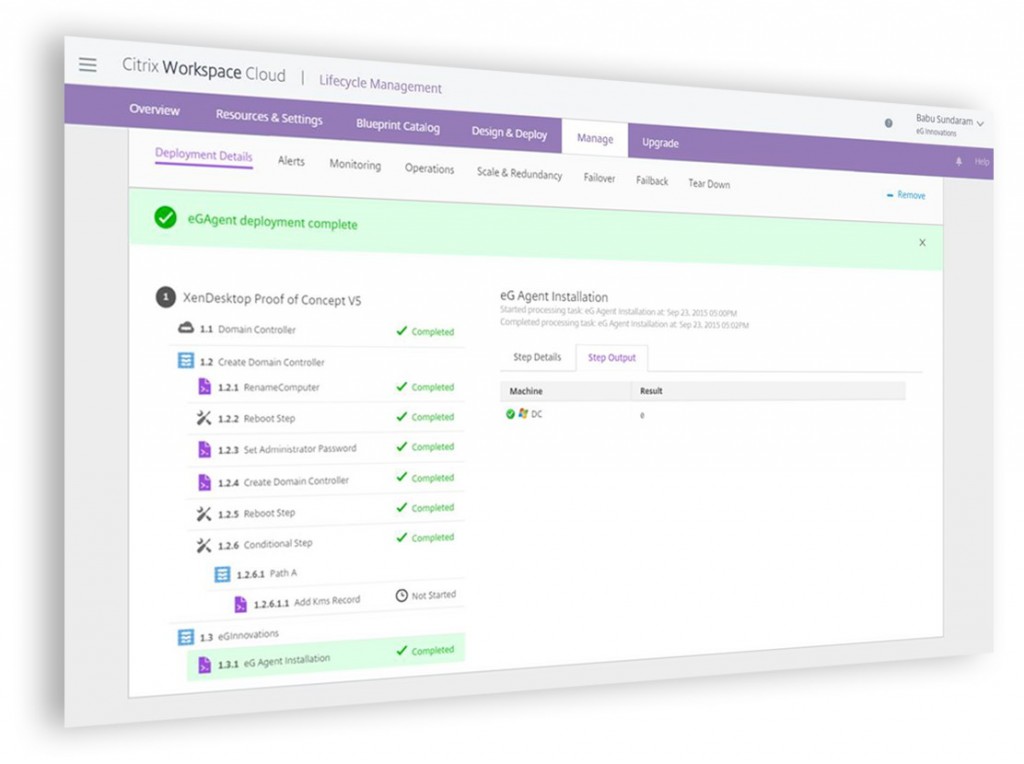1024x764 pixels.
Task: Click the clock icon beside Not Started
Action: [x=402, y=596]
